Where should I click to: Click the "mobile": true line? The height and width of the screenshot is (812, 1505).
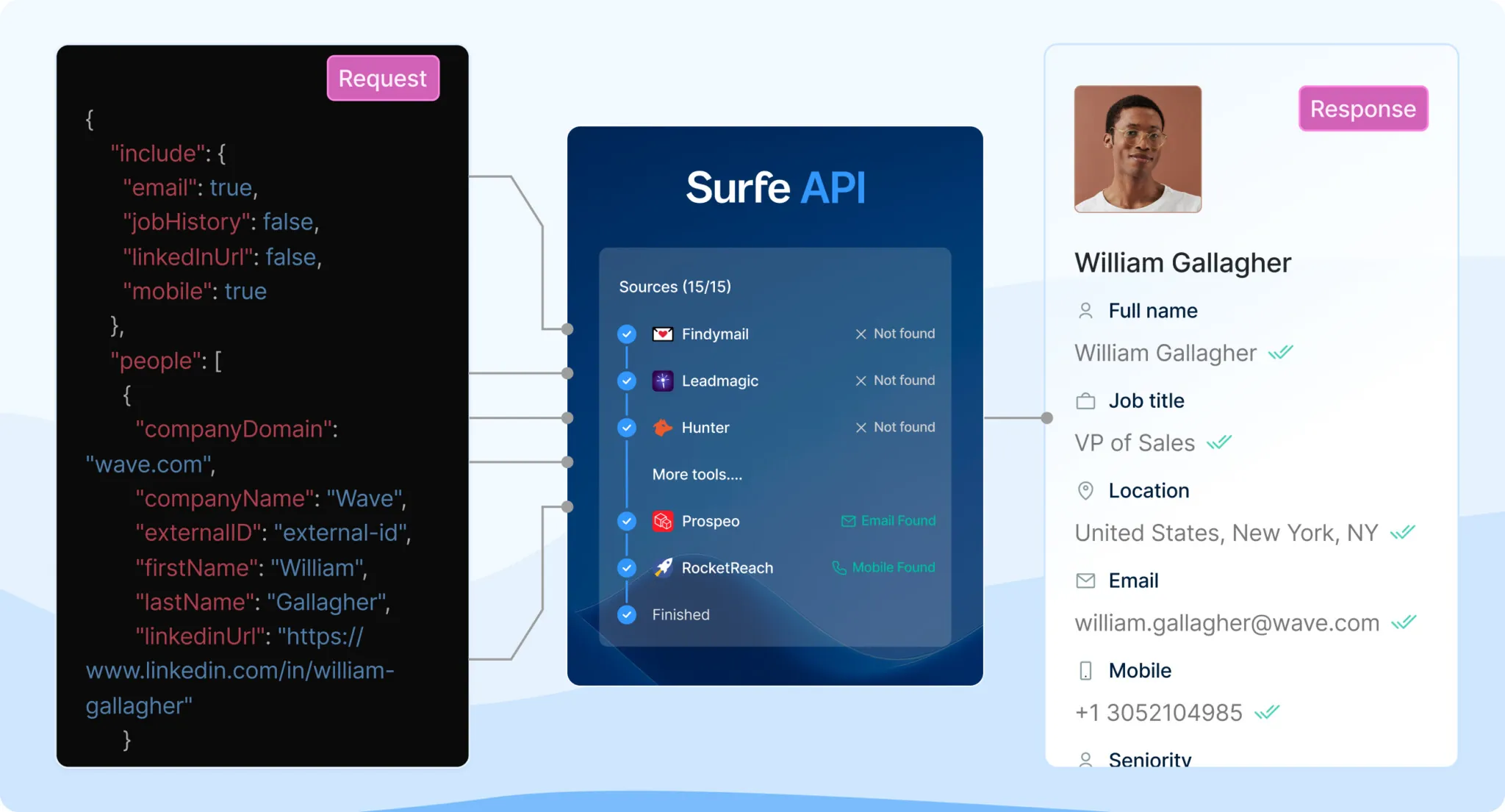click(x=195, y=292)
